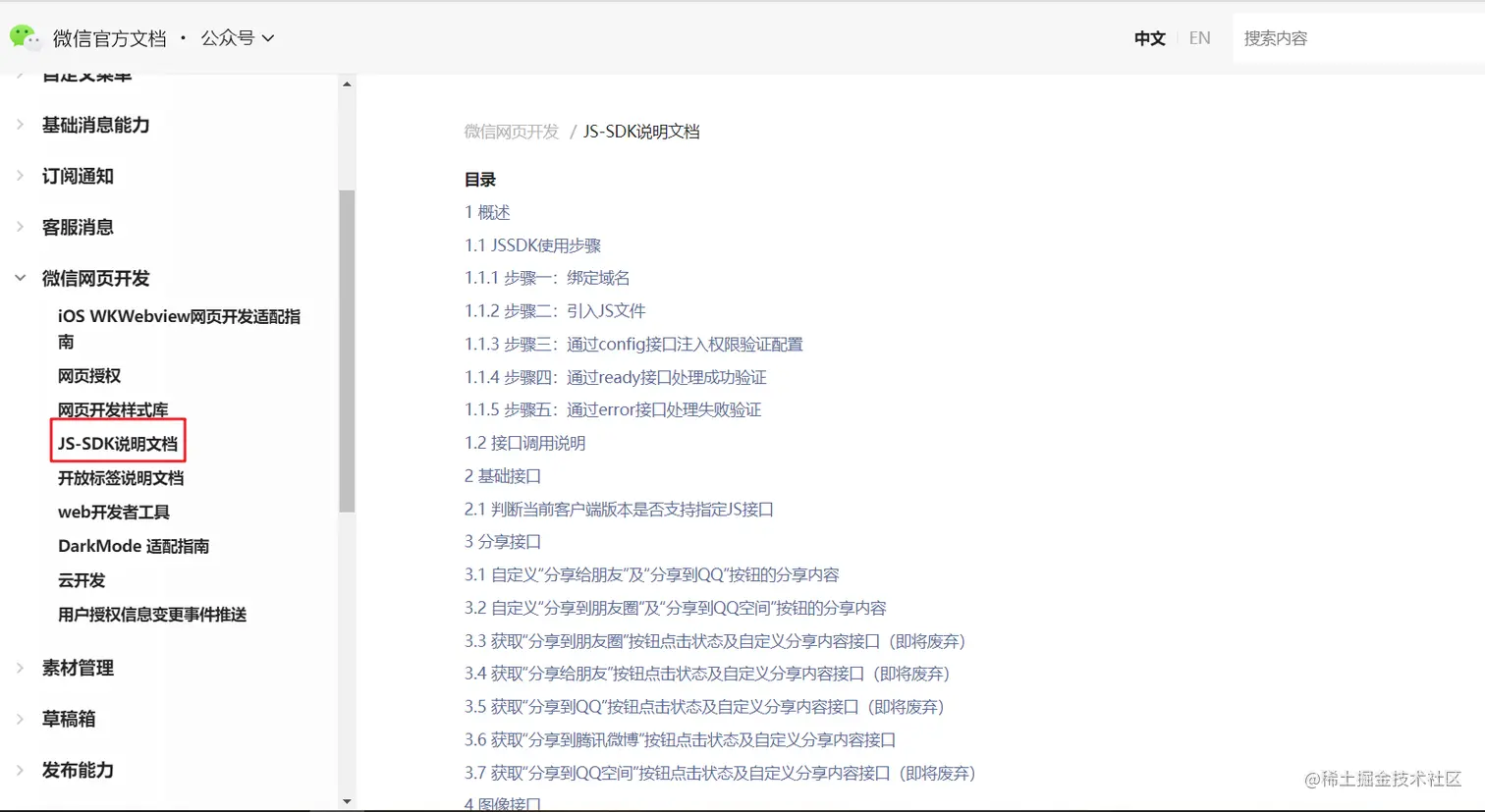
Task: Click sidebar scrollbar down arrow
Action: tap(347, 801)
